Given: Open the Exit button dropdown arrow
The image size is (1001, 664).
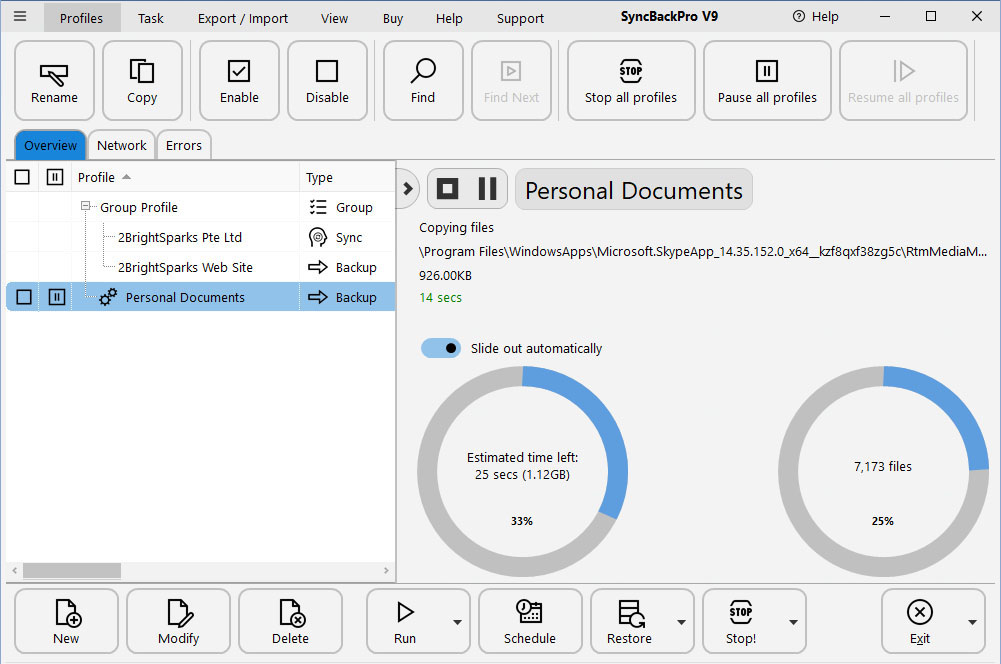Looking at the screenshot, I should 972,622.
